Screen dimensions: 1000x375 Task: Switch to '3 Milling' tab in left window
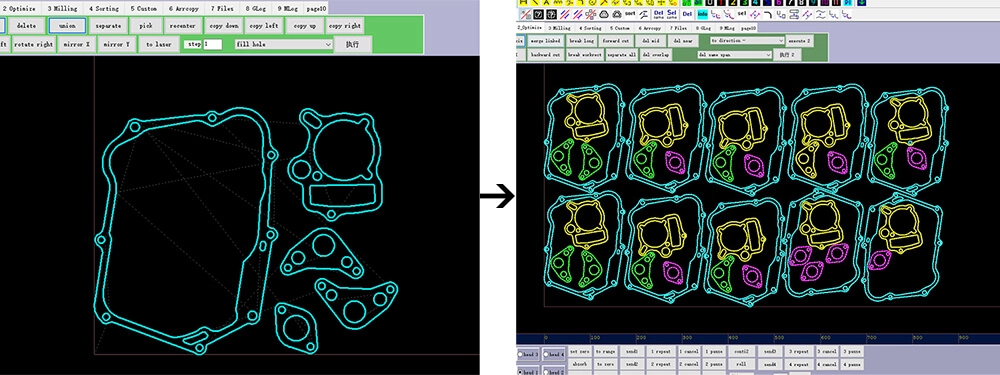click(62, 9)
